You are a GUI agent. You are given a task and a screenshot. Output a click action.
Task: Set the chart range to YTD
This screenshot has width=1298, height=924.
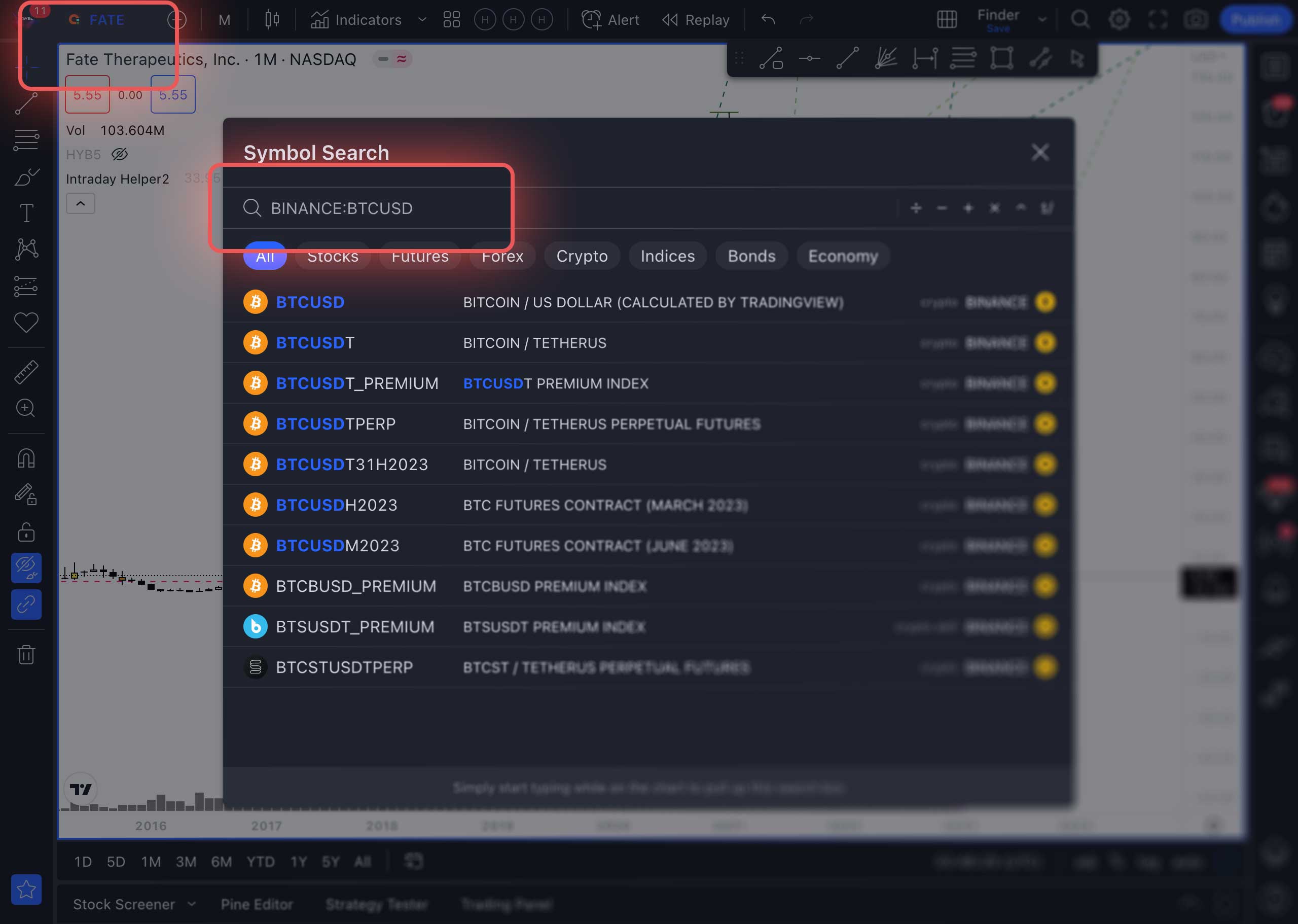coord(261,862)
